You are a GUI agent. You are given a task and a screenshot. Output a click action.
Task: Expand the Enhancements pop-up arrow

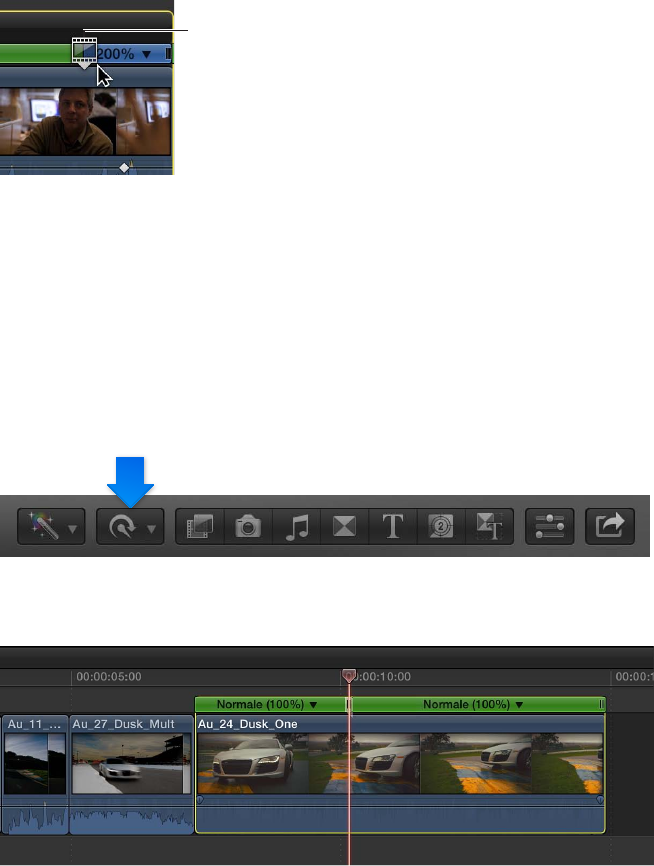click(x=72, y=529)
